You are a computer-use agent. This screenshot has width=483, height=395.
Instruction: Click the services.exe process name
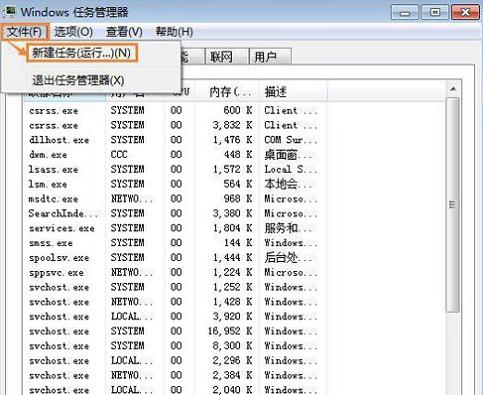(62, 228)
